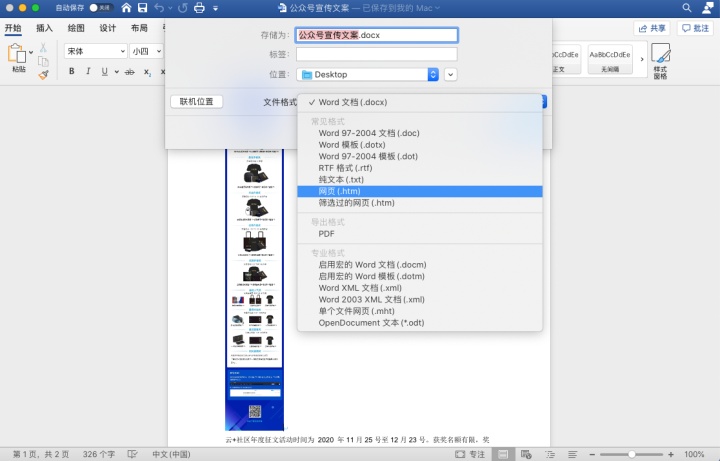Click the Search magnifier icon
Screen dimensions: 720x461
(x=687, y=8)
